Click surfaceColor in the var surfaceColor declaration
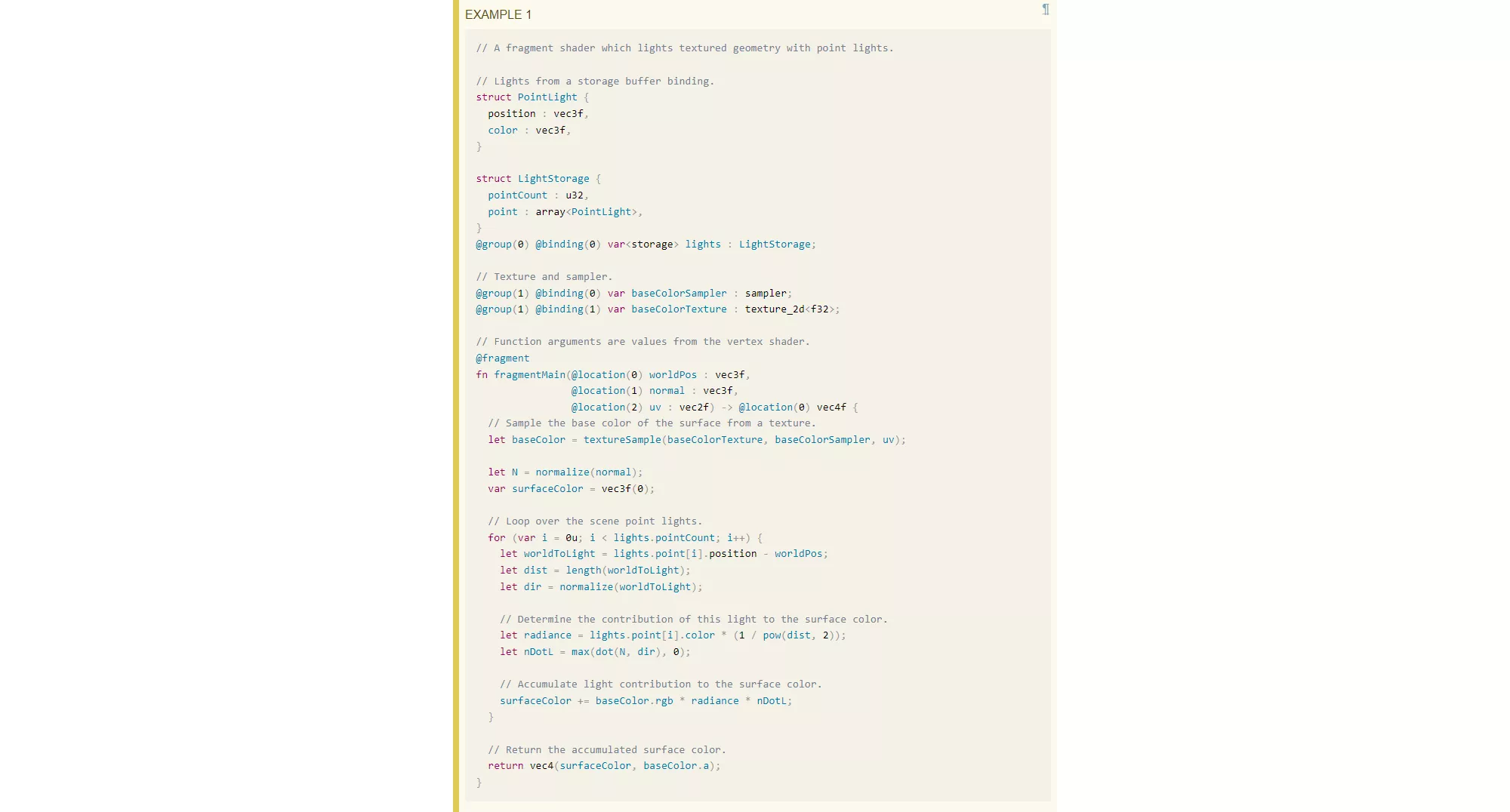1510x812 pixels. pos(547,489)
